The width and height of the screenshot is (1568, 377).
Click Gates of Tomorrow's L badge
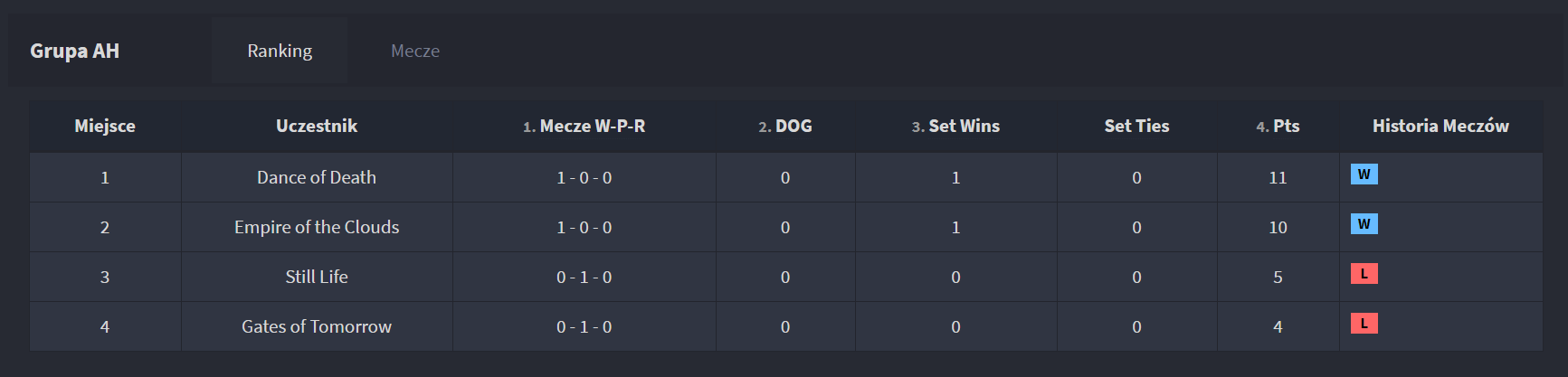pyautogui.click(x=1364, y=324)
